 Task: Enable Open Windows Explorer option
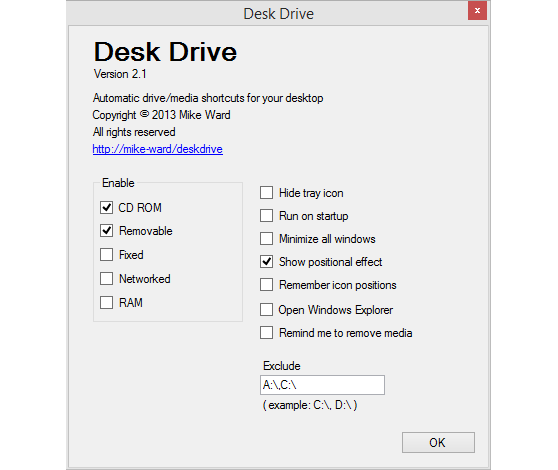click(x=267, y=310)
